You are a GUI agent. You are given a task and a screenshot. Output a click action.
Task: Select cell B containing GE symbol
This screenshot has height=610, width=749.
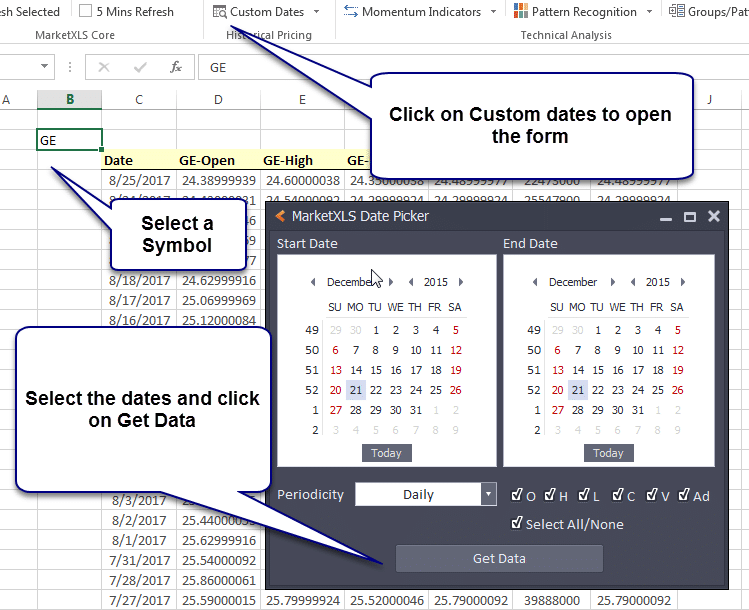tap(70, 140)
